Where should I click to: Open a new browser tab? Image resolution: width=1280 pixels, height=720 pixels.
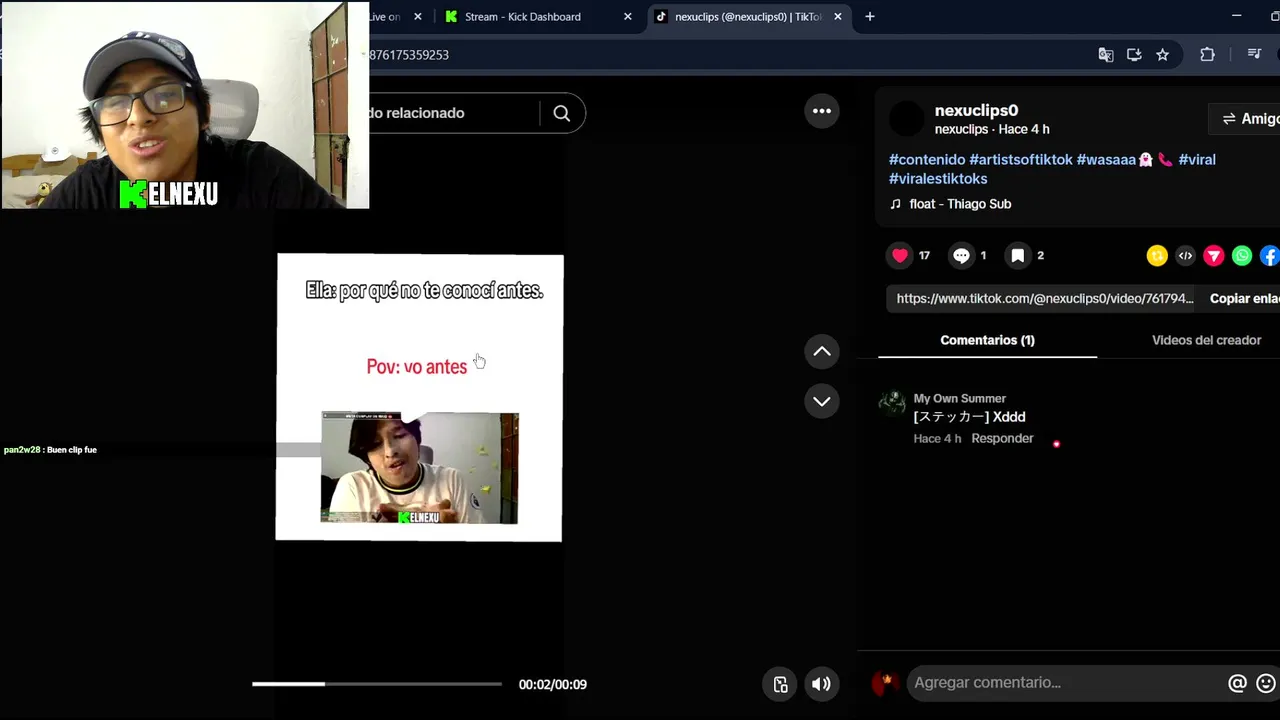[870, 17]
